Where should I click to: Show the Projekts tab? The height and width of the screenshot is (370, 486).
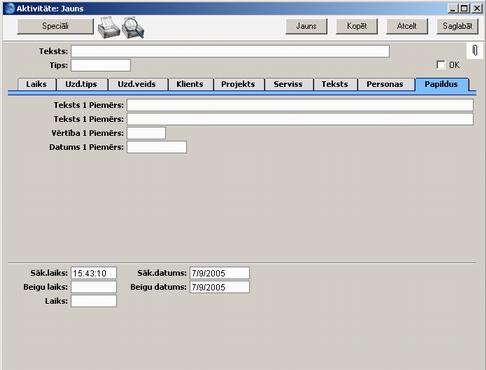point(238,84)
